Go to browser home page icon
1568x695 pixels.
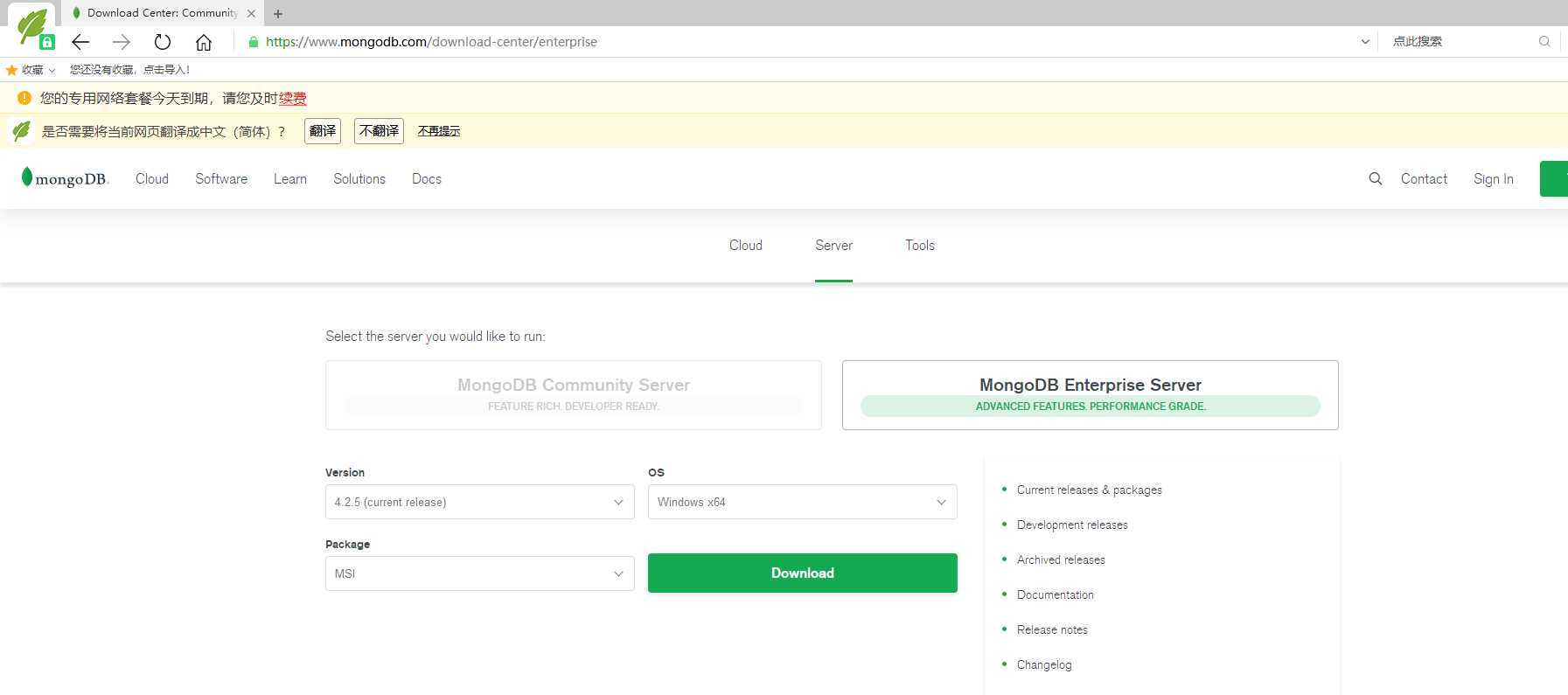(204, 42)
